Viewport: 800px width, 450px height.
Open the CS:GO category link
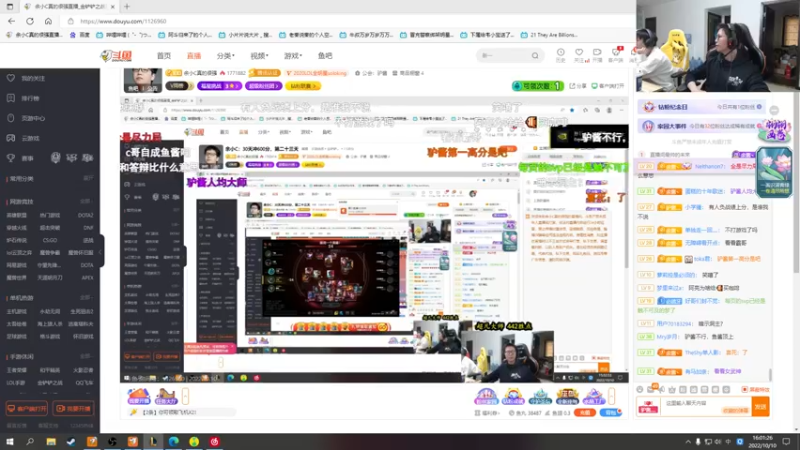[50, 240]
